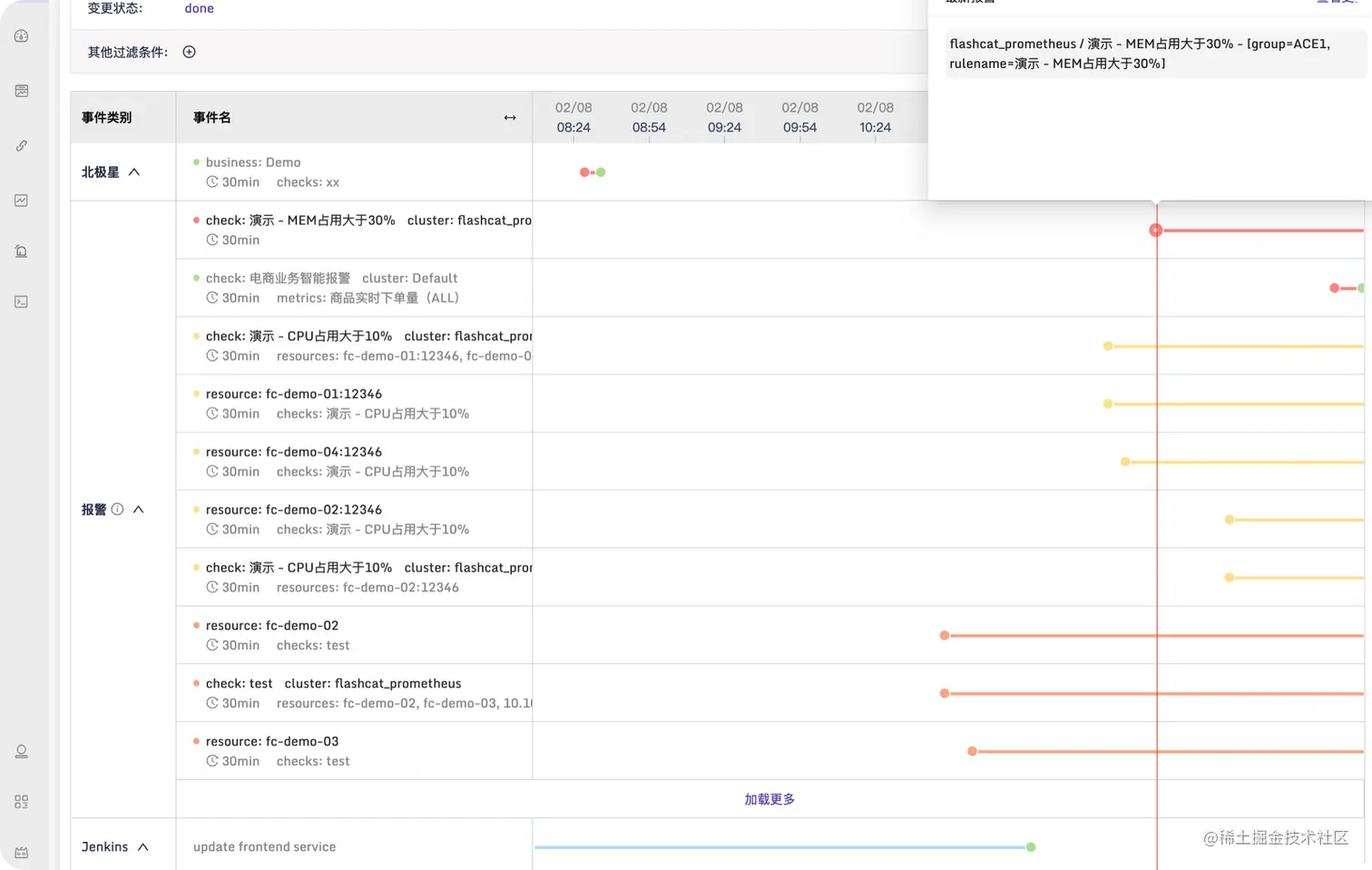Open the line-chart metrics icon in sidebar
The image size is (1372, 870).
22,200
